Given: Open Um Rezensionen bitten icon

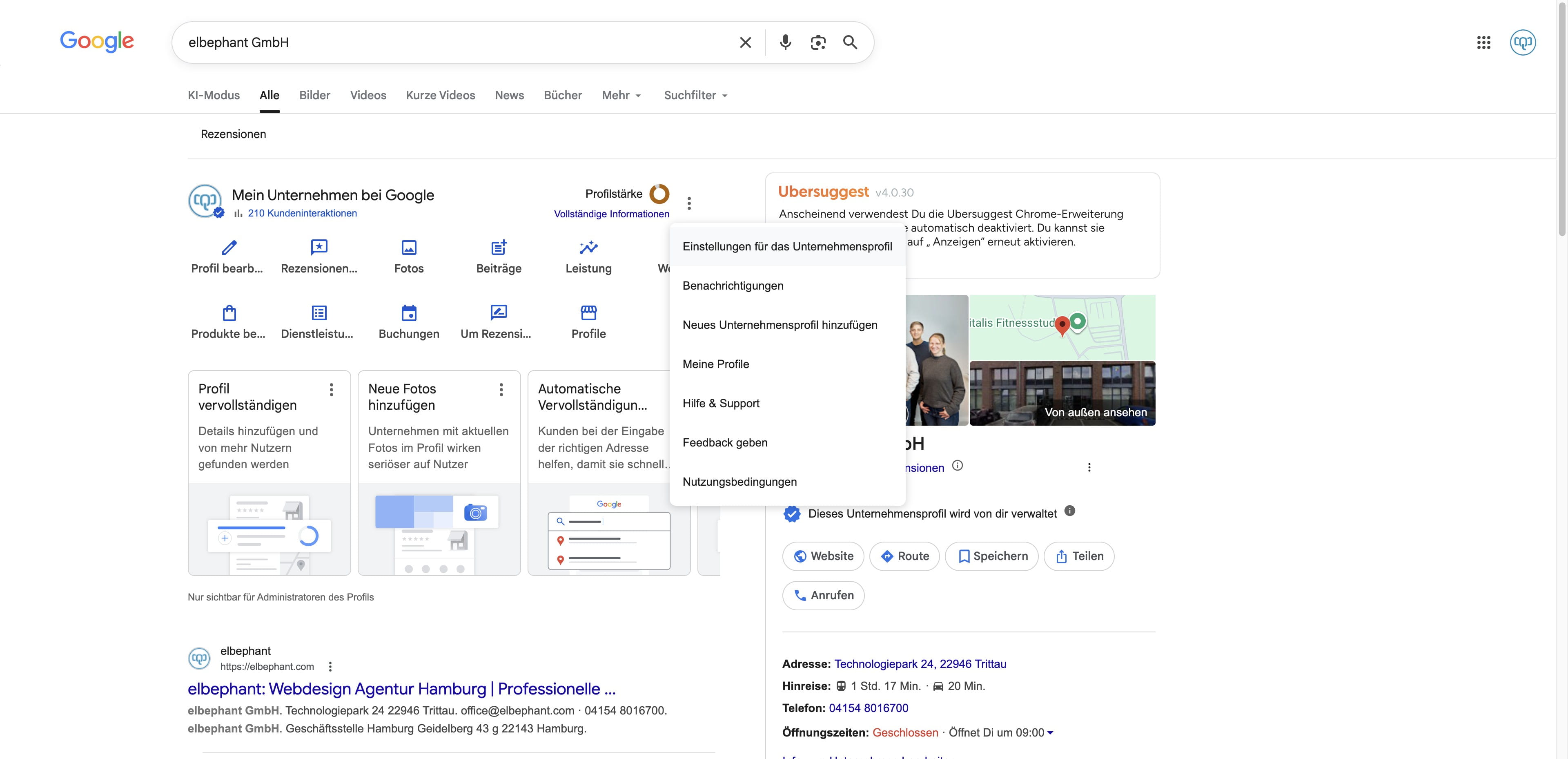Looking at the screenshot, I should (x=499, y=313).
